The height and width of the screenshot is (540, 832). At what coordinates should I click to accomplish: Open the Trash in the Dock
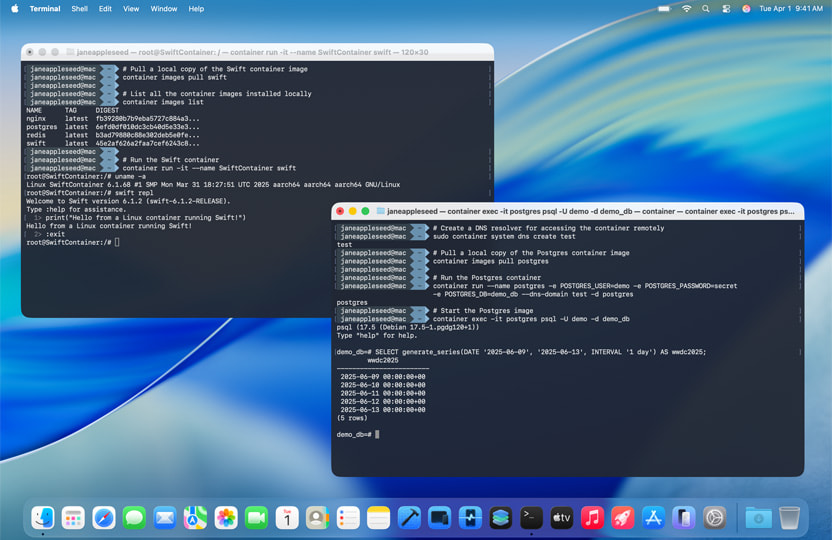(789, 517)
